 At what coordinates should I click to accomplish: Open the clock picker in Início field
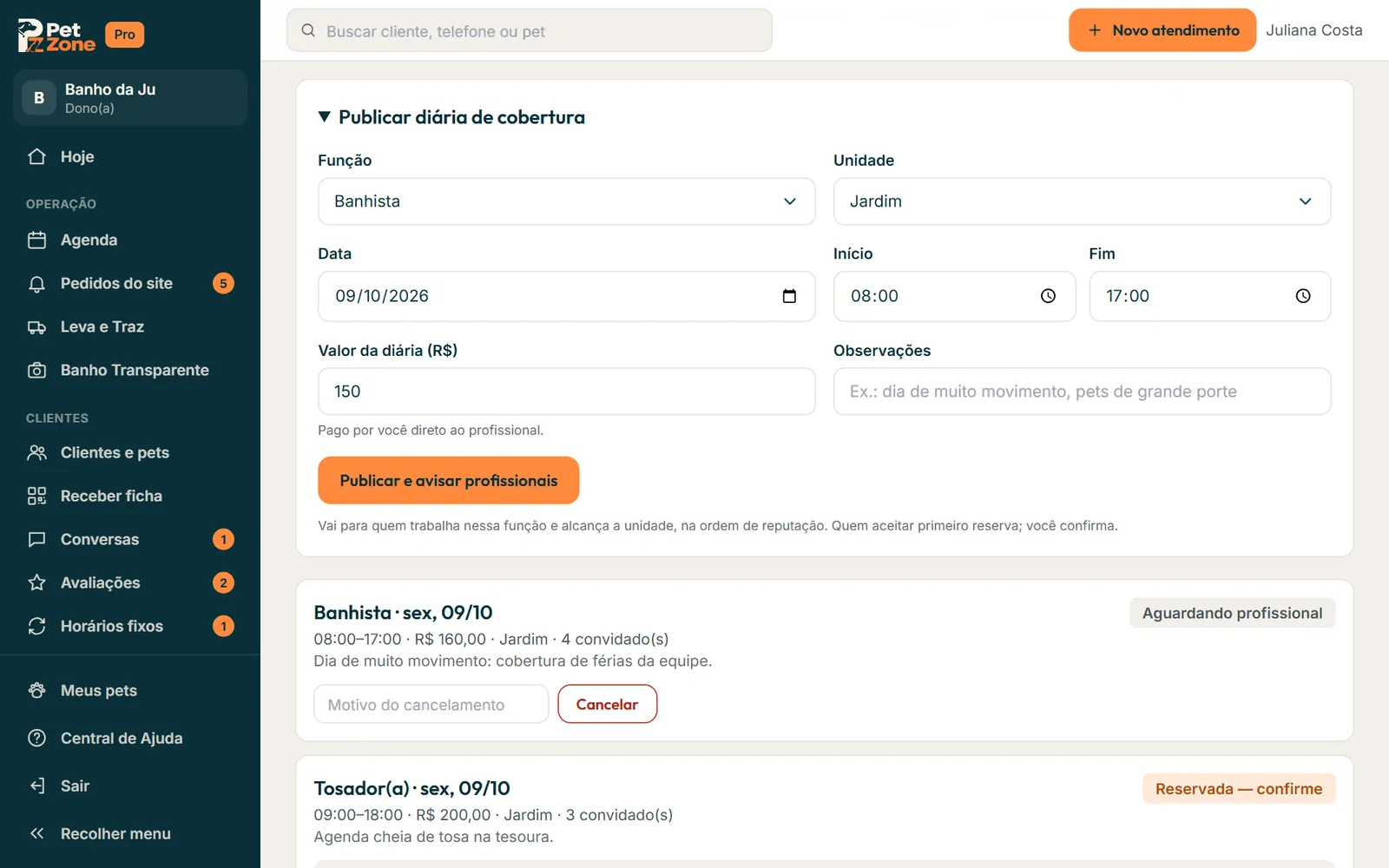pos(1048,296)
